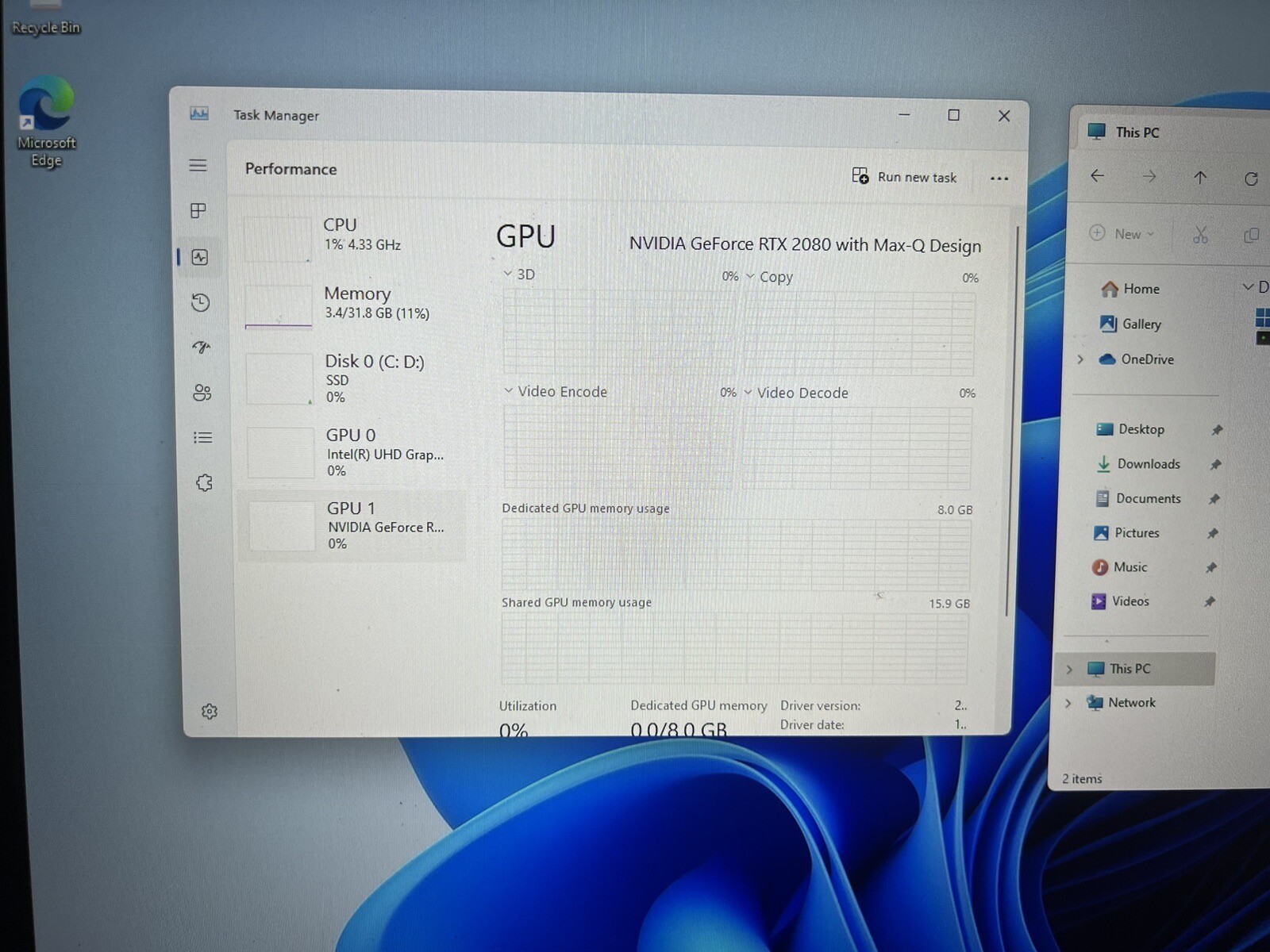Open the New dropdown in File Explorer

click(x=1122, y=233)
